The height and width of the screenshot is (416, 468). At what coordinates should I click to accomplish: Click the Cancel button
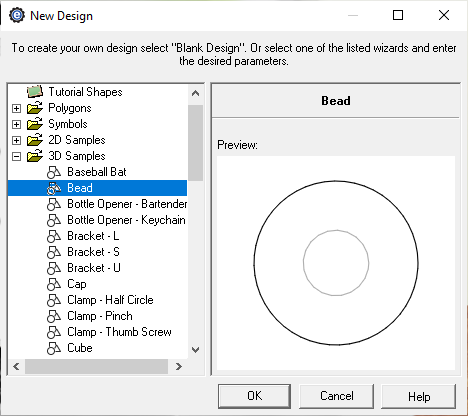(x=336, y=396)
